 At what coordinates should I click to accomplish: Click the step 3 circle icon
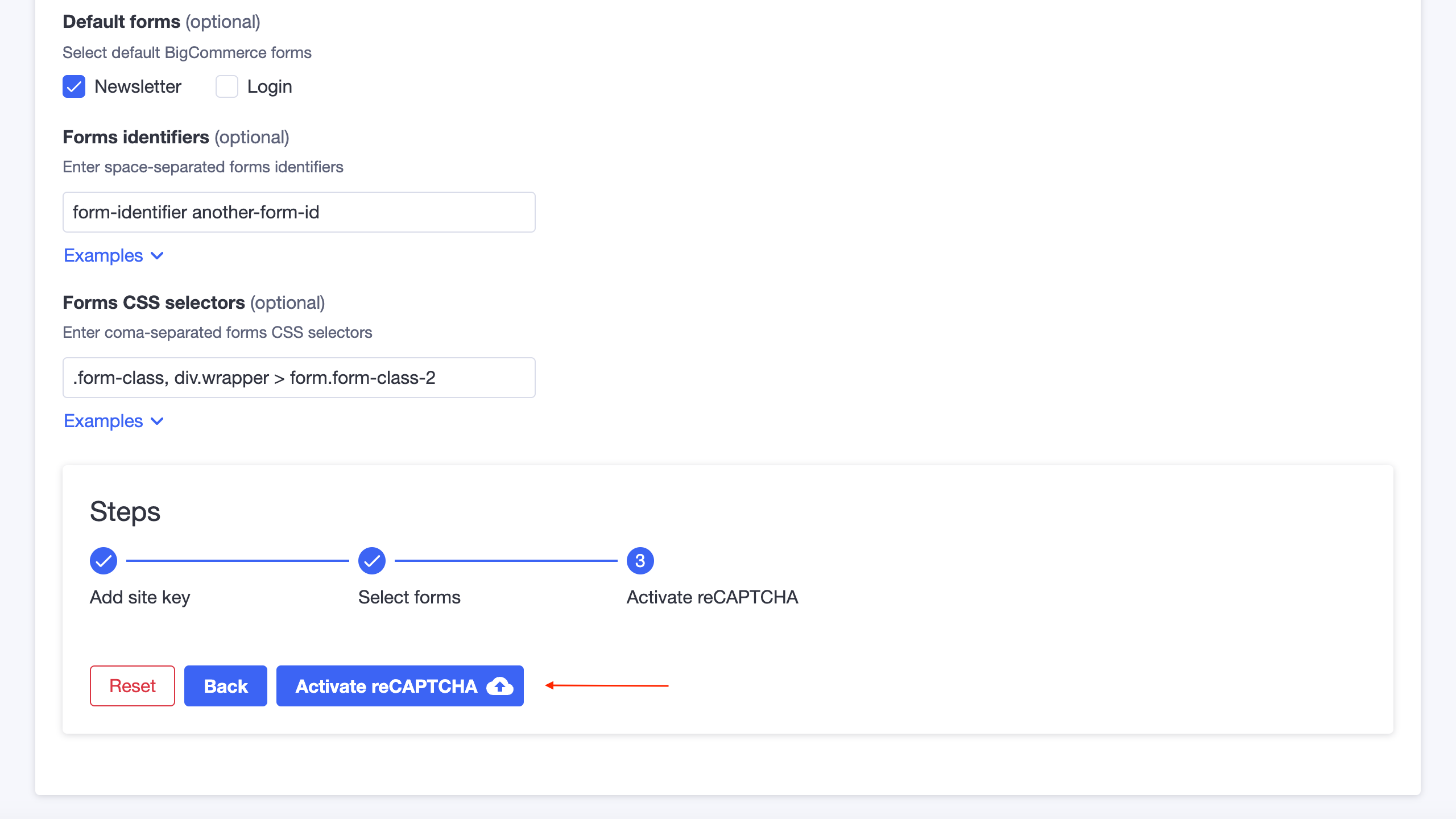point(640,561)
